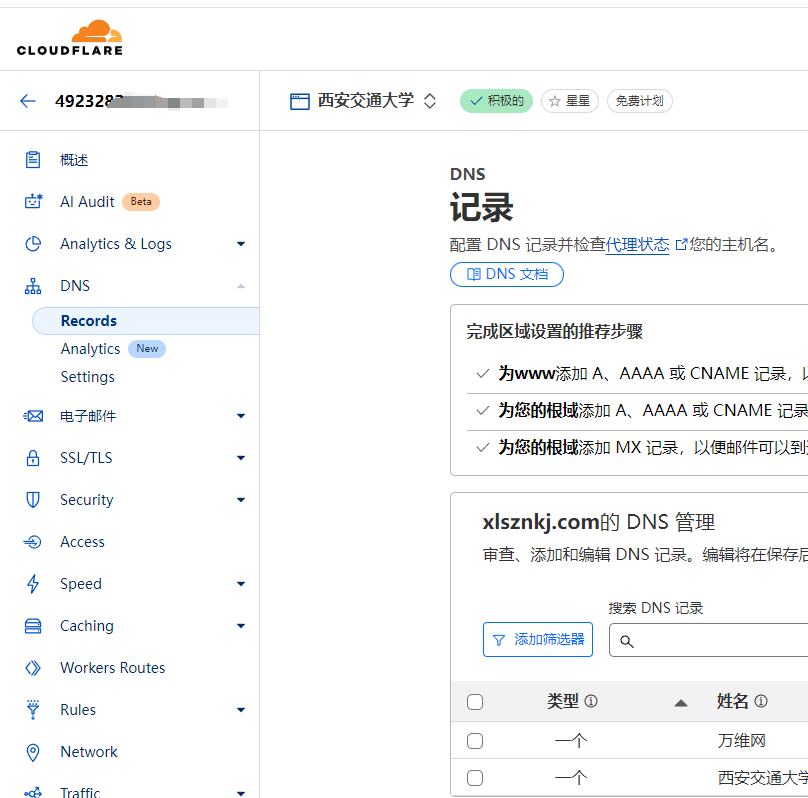This screenshot has width=808, height=798.
Task: Click the Access arrow icon
Action: click(32, 542)
